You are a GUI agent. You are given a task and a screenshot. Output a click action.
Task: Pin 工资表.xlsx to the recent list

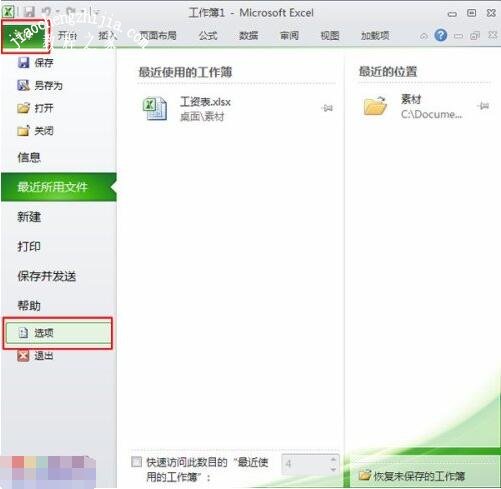327,108
